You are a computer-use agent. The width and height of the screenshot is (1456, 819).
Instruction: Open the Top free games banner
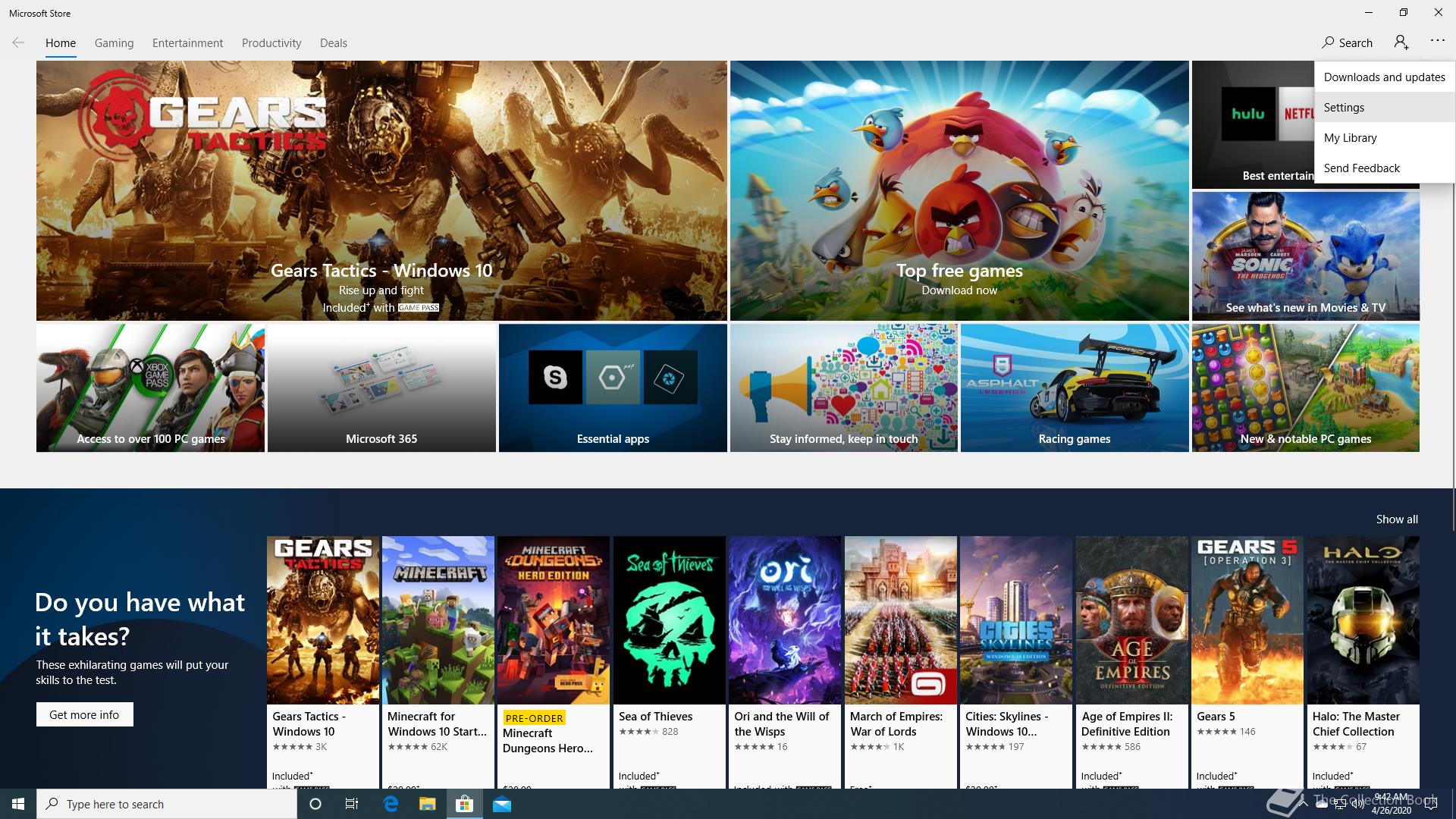coord(959,190)
